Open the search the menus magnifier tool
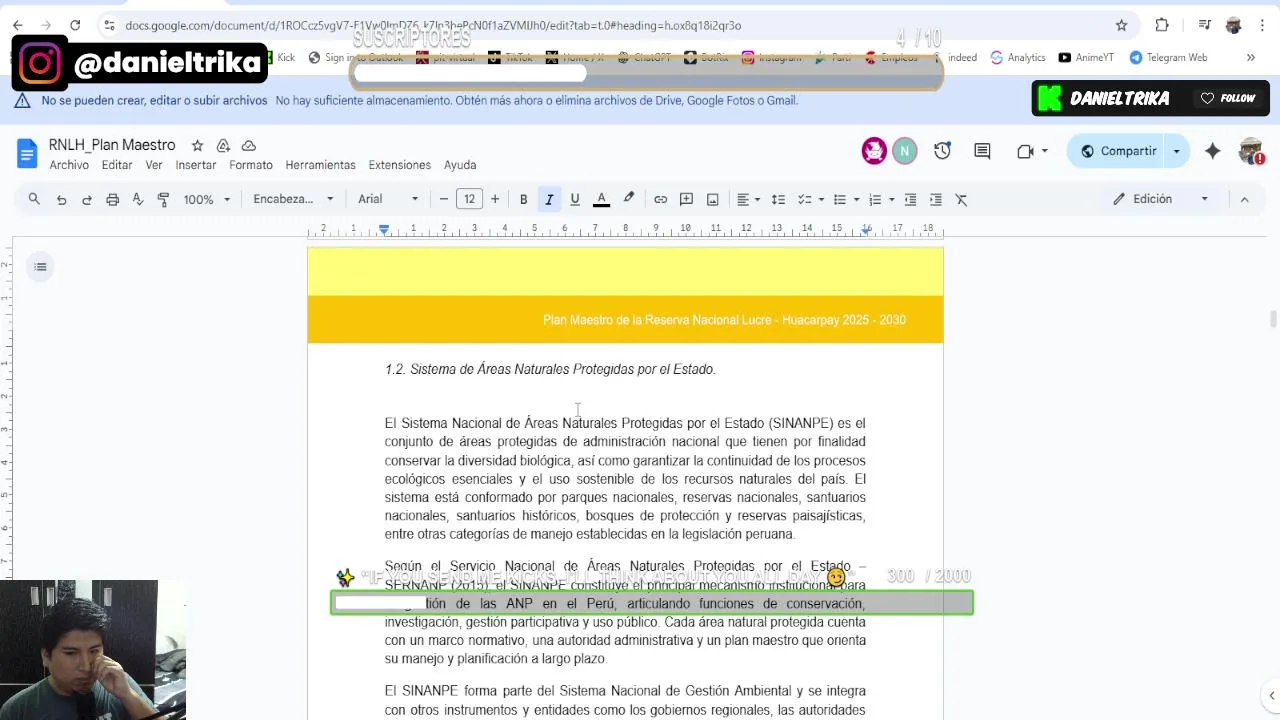This screenshot has height=720, width=1280. tap(34, 199)
